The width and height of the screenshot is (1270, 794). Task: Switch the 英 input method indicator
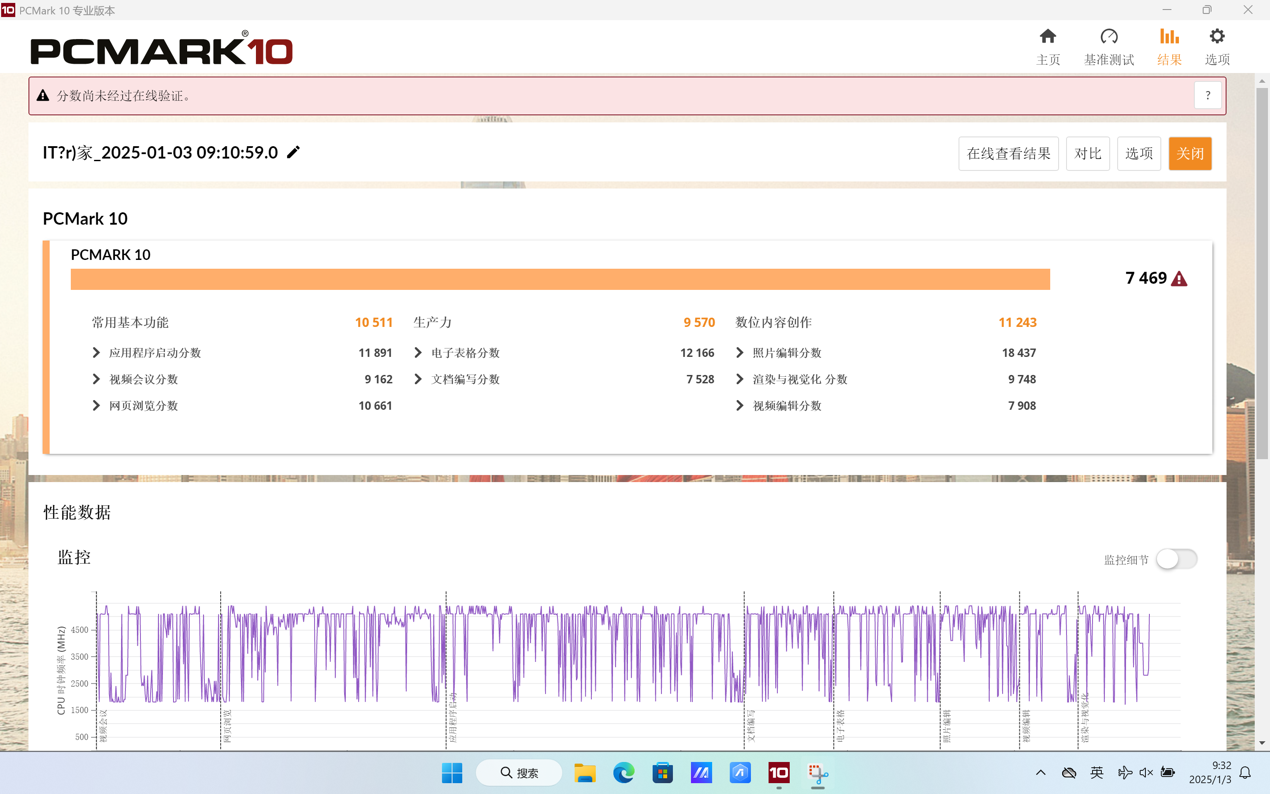tap(1097, 773)
